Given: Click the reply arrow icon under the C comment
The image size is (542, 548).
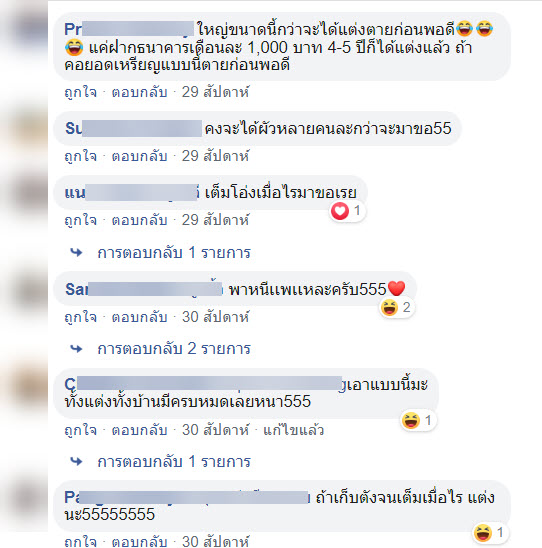Looking at the screenshot, I should coord(76,461).
